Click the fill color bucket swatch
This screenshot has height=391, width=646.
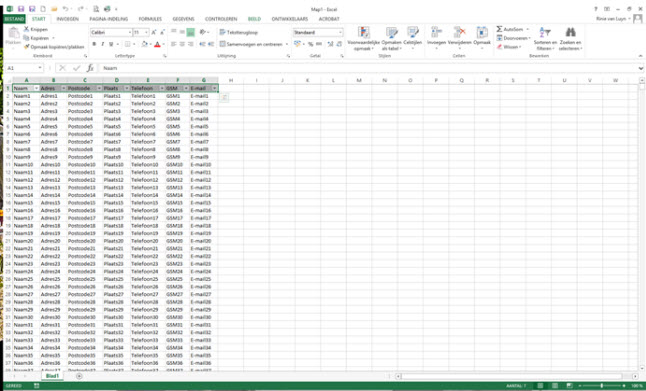pyautogui.click(x=145, y=44)
